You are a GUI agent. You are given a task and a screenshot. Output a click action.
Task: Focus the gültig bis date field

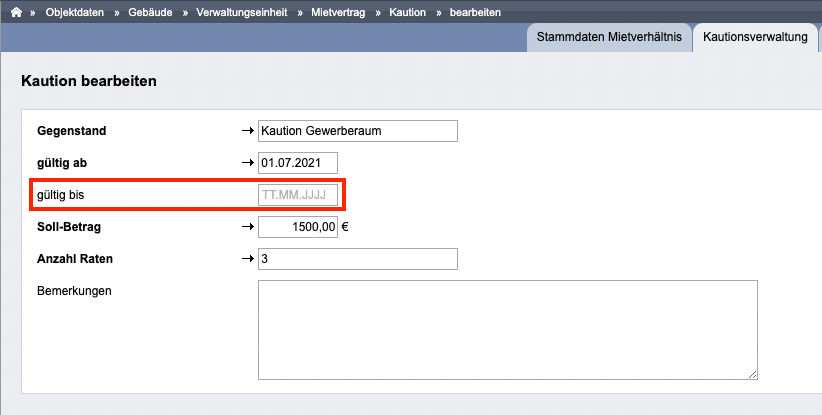click(298, 195)
